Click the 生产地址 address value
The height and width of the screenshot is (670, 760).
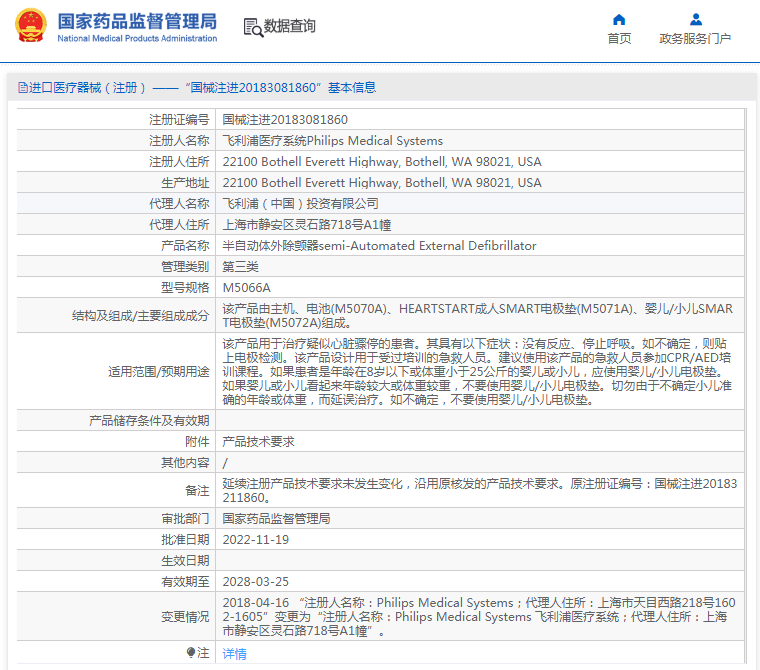382,183
